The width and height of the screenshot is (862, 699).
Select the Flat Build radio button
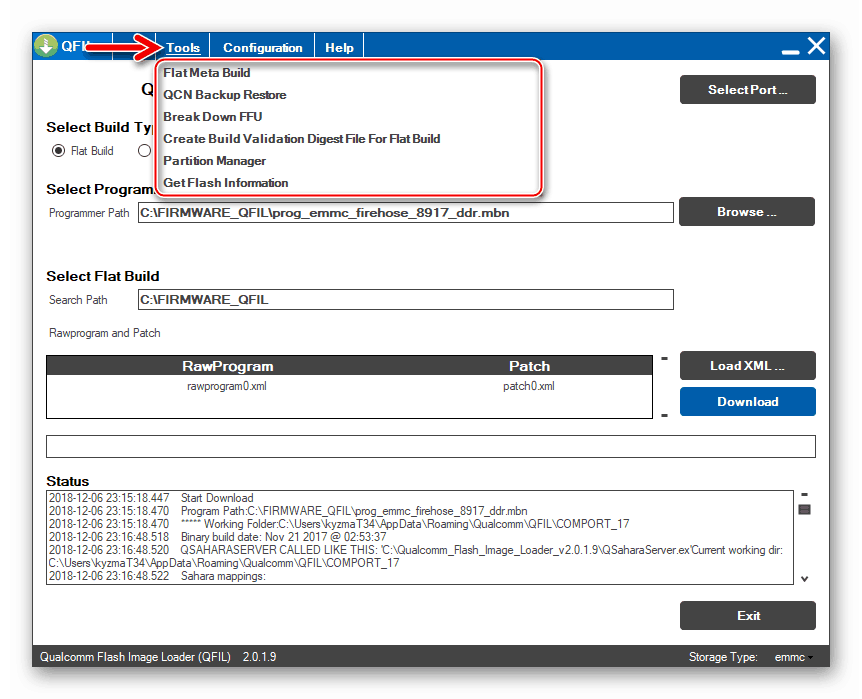click(x=60, y=150)
